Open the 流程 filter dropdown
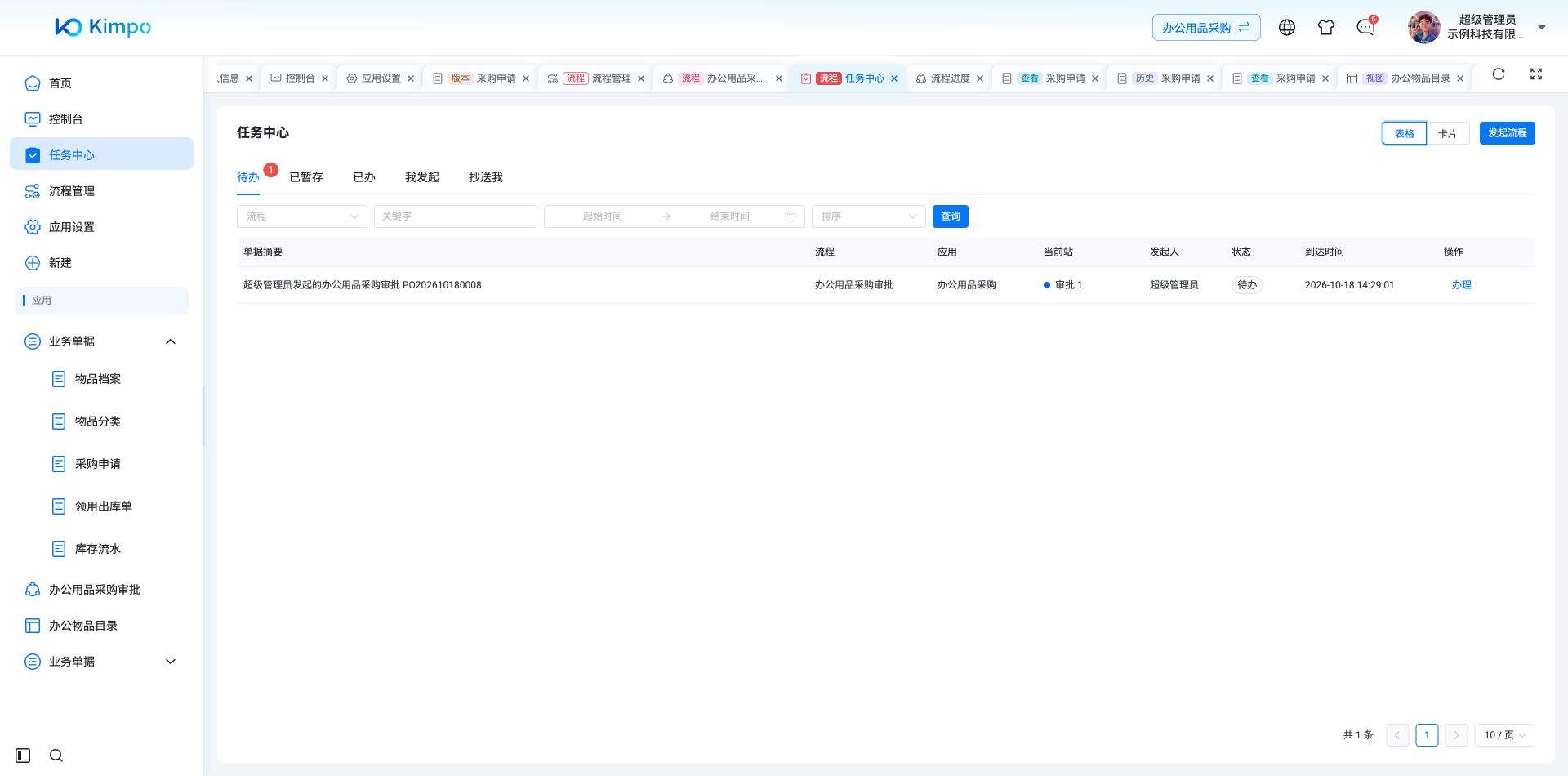The image size is (1568, 776). (302, 216)
